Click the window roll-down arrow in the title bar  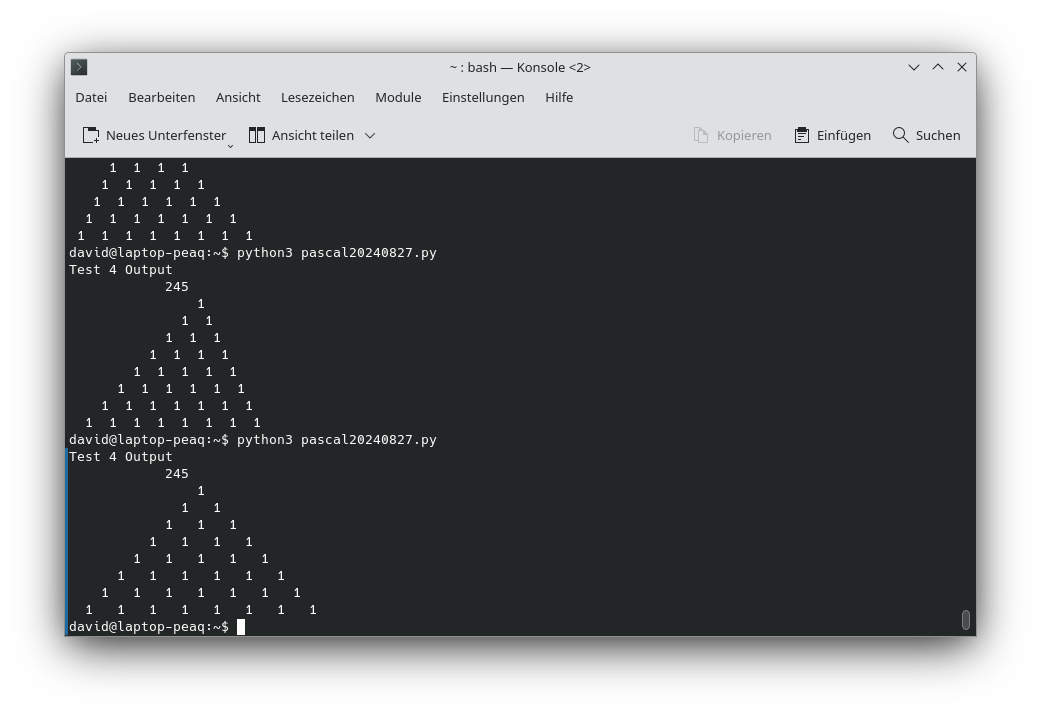[x=913, y=67]
